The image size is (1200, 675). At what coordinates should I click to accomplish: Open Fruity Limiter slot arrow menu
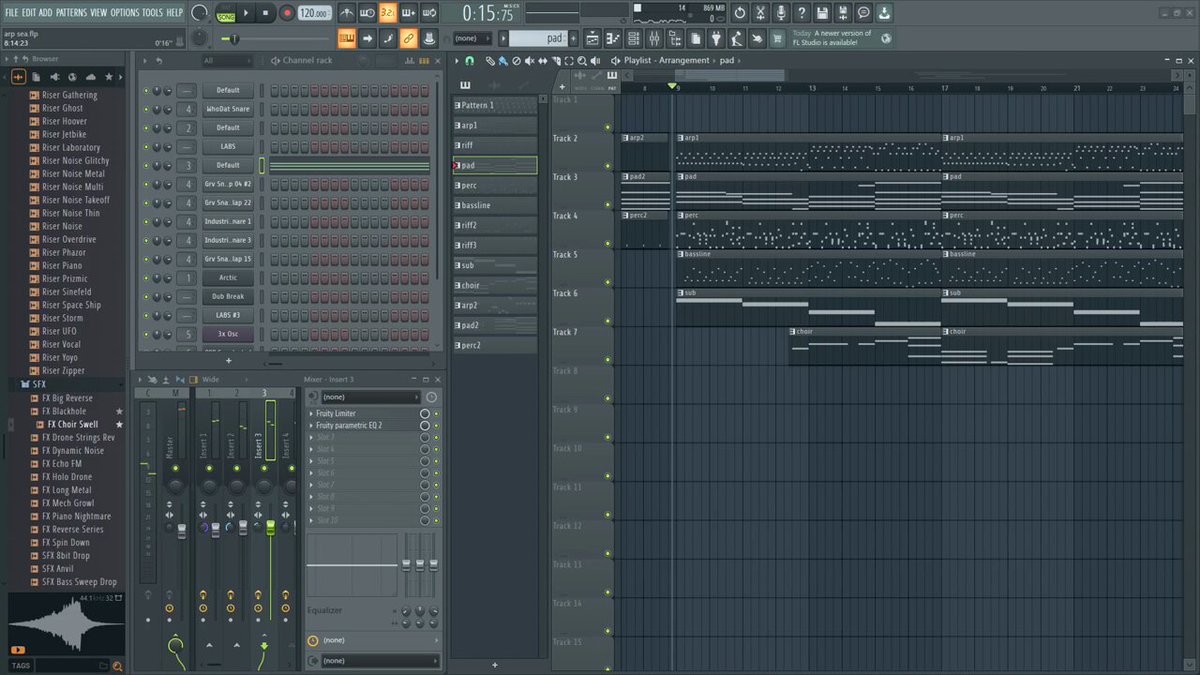click(312, 413)
